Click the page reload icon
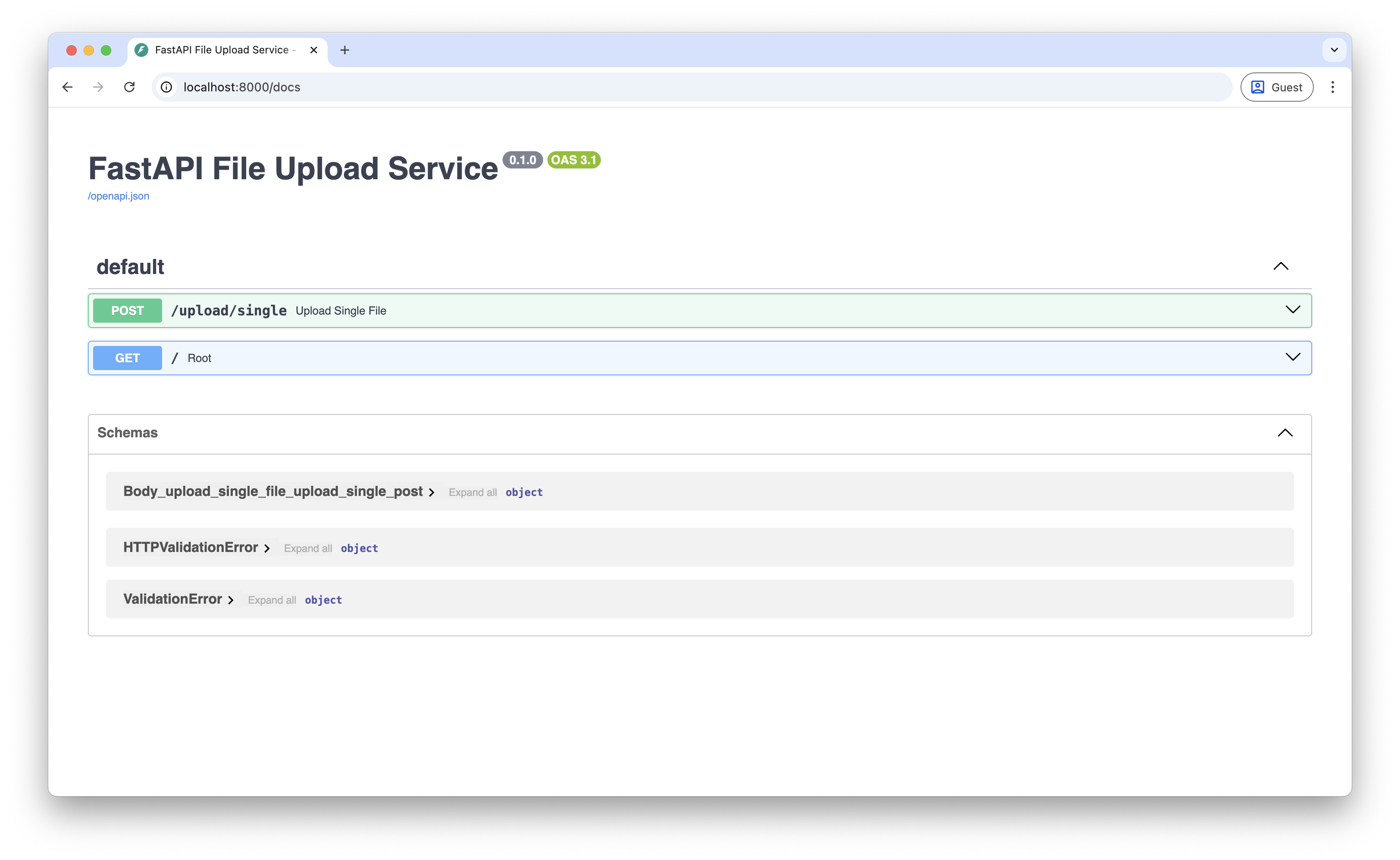Screen dimensions: 1400x860 (130, 87)
